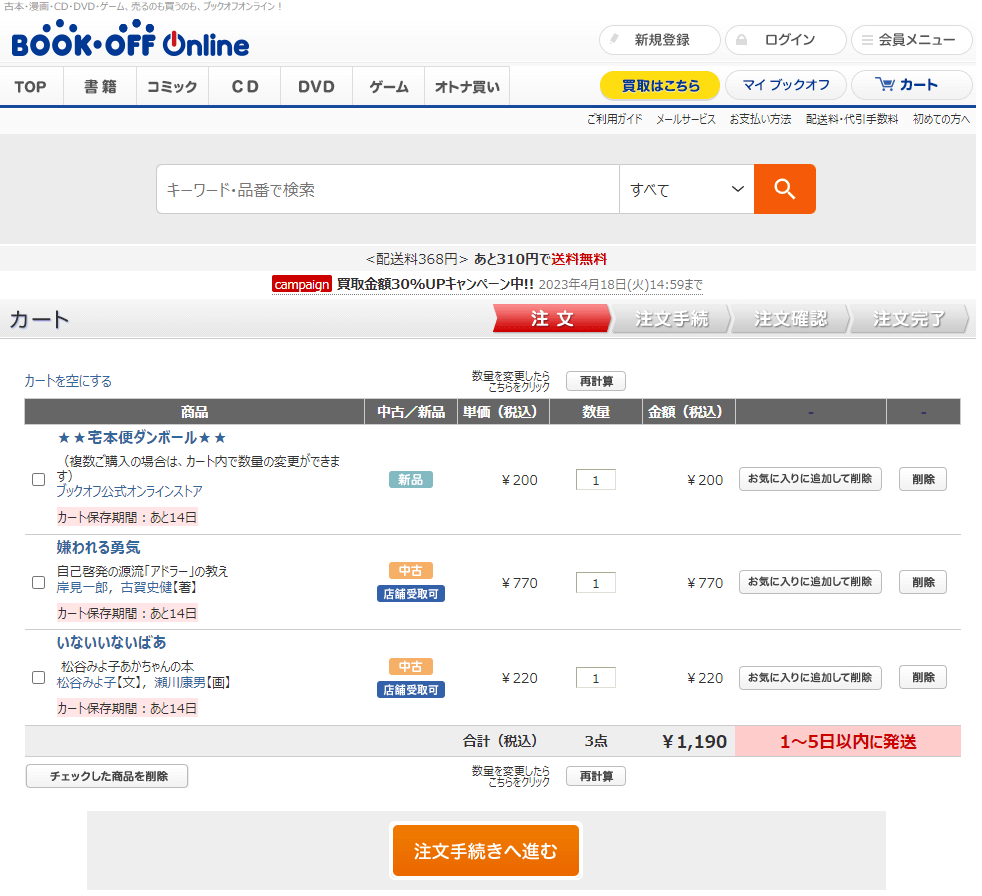Check the box for いないいないばあ item

coord(39,677)
